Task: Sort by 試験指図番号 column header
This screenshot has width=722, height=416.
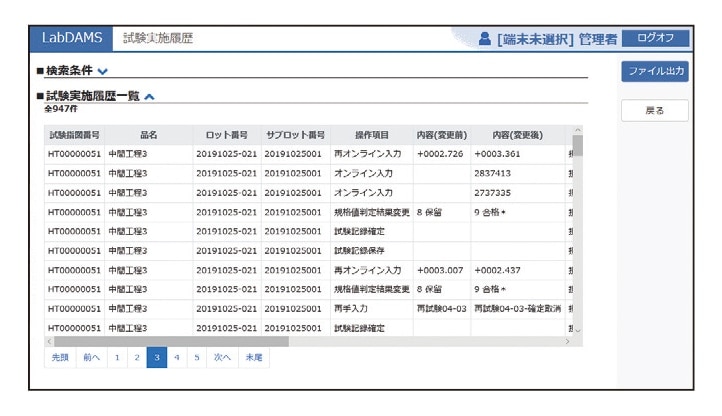Action: 74,135
